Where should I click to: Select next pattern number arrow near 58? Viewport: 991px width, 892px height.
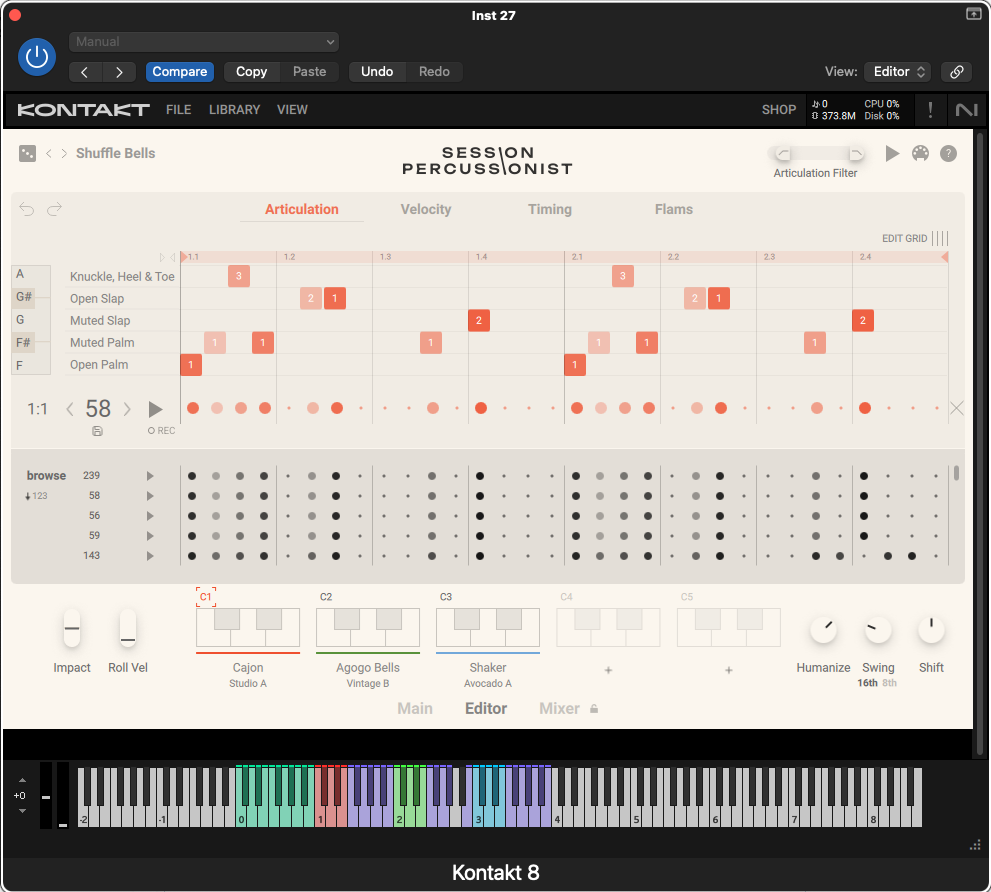pyautogui.click(x=127, y=410)
